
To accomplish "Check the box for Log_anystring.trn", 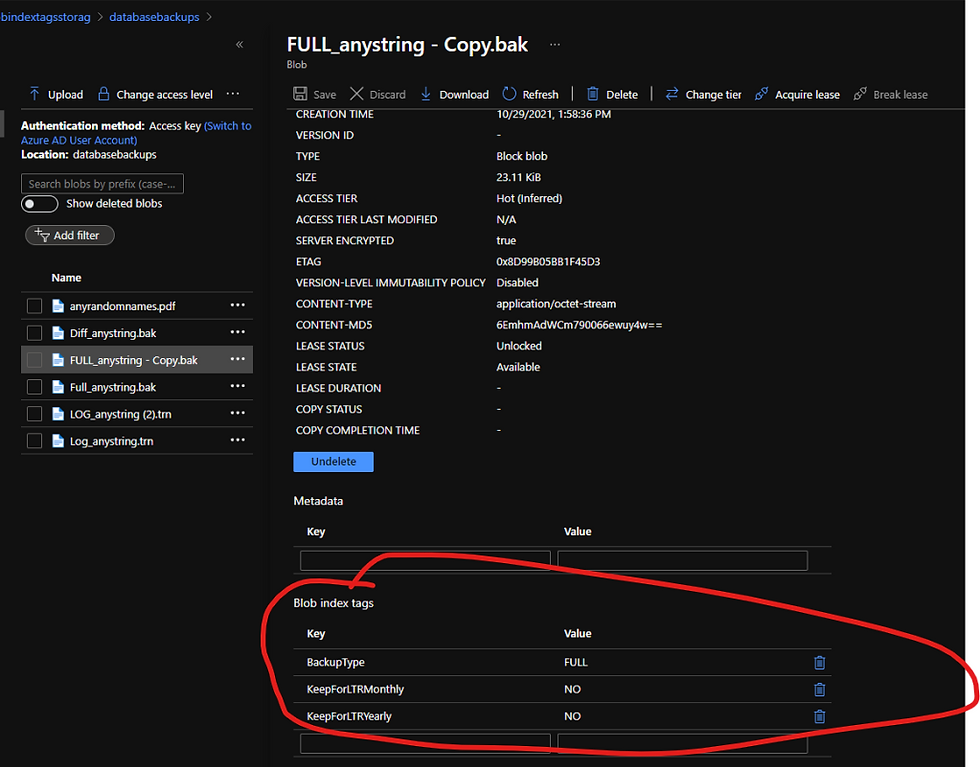I will click(x=34, y=441).
